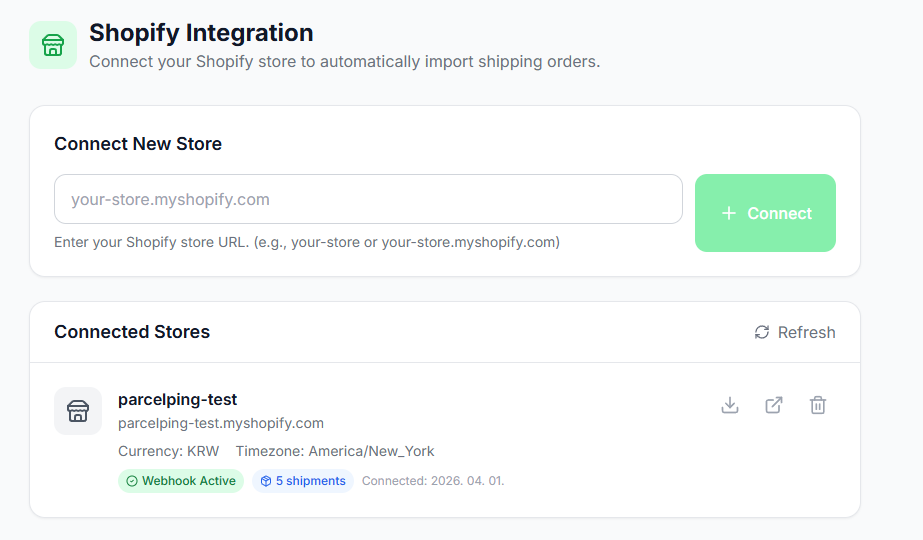Import orders using the download icon
The height and width of the screenshot is (540, 923).
click(x=730, y=405)
